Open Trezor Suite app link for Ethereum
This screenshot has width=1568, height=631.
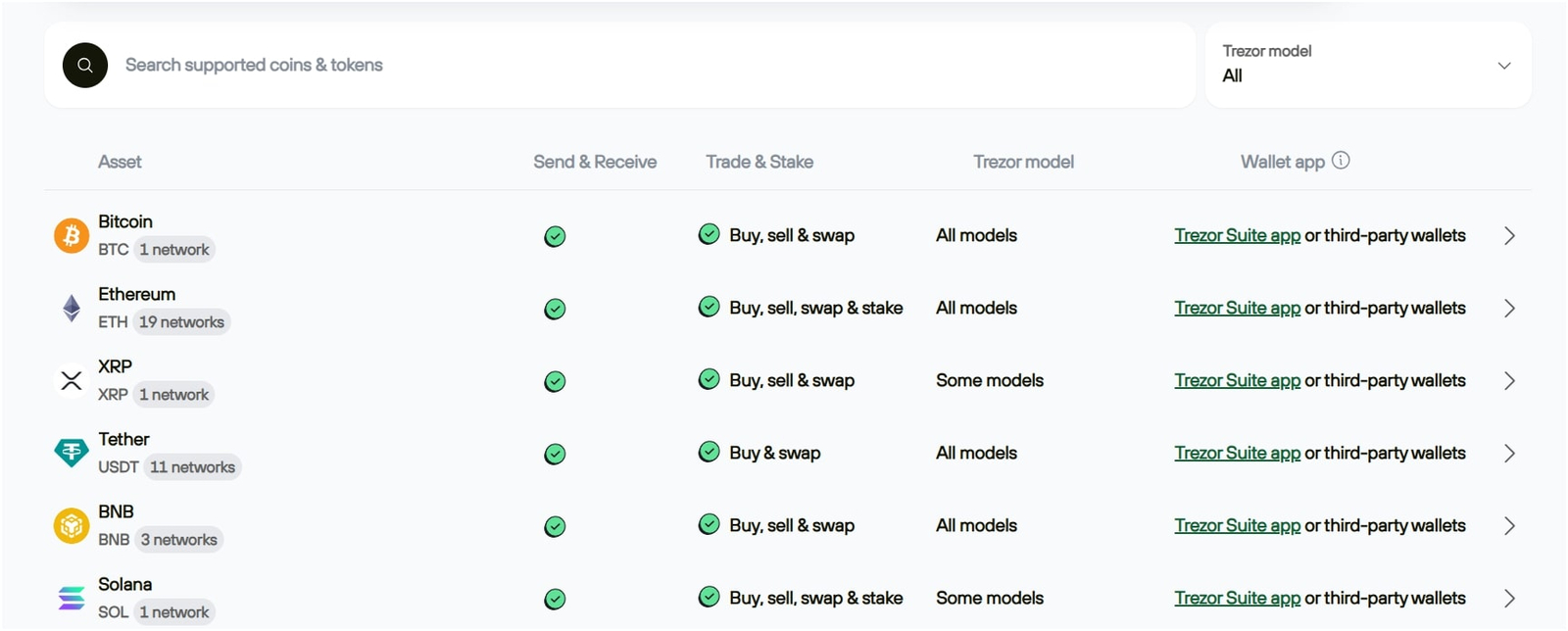pyautogui.click(x=1237, y=308)
